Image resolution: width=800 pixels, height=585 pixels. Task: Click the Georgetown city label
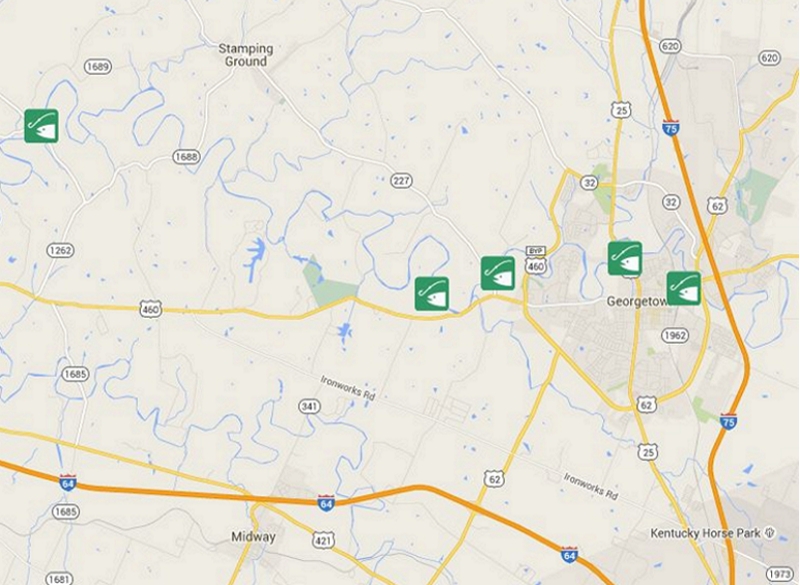[637, 301]
